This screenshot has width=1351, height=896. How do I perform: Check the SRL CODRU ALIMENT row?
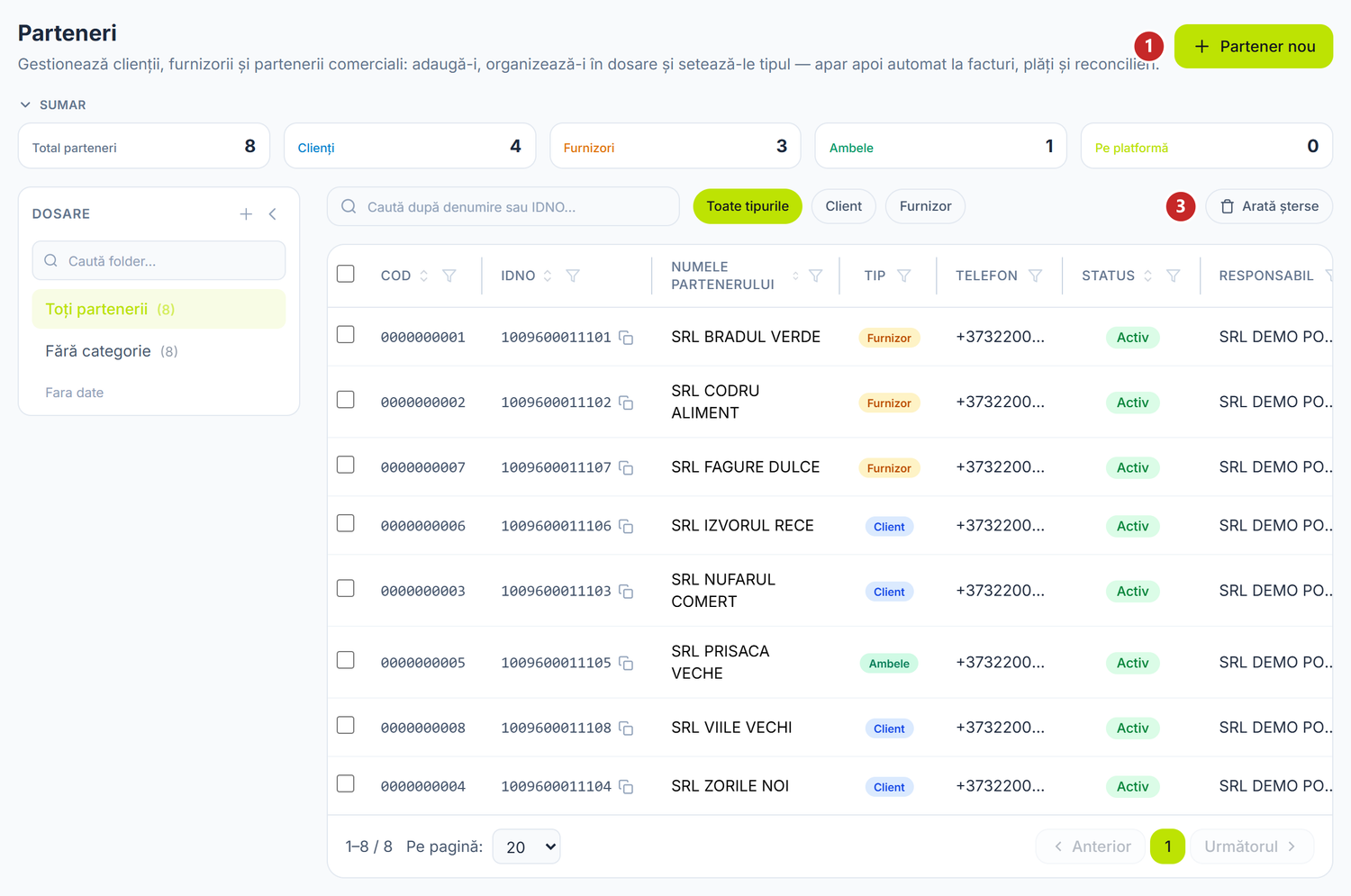point(346,400)
